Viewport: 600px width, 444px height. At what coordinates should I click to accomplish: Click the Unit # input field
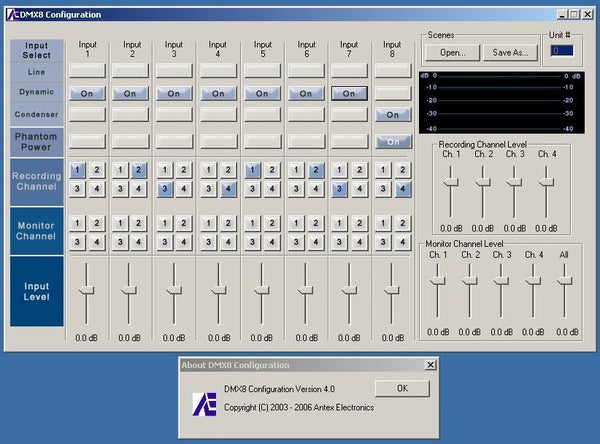tap(561, 51)
